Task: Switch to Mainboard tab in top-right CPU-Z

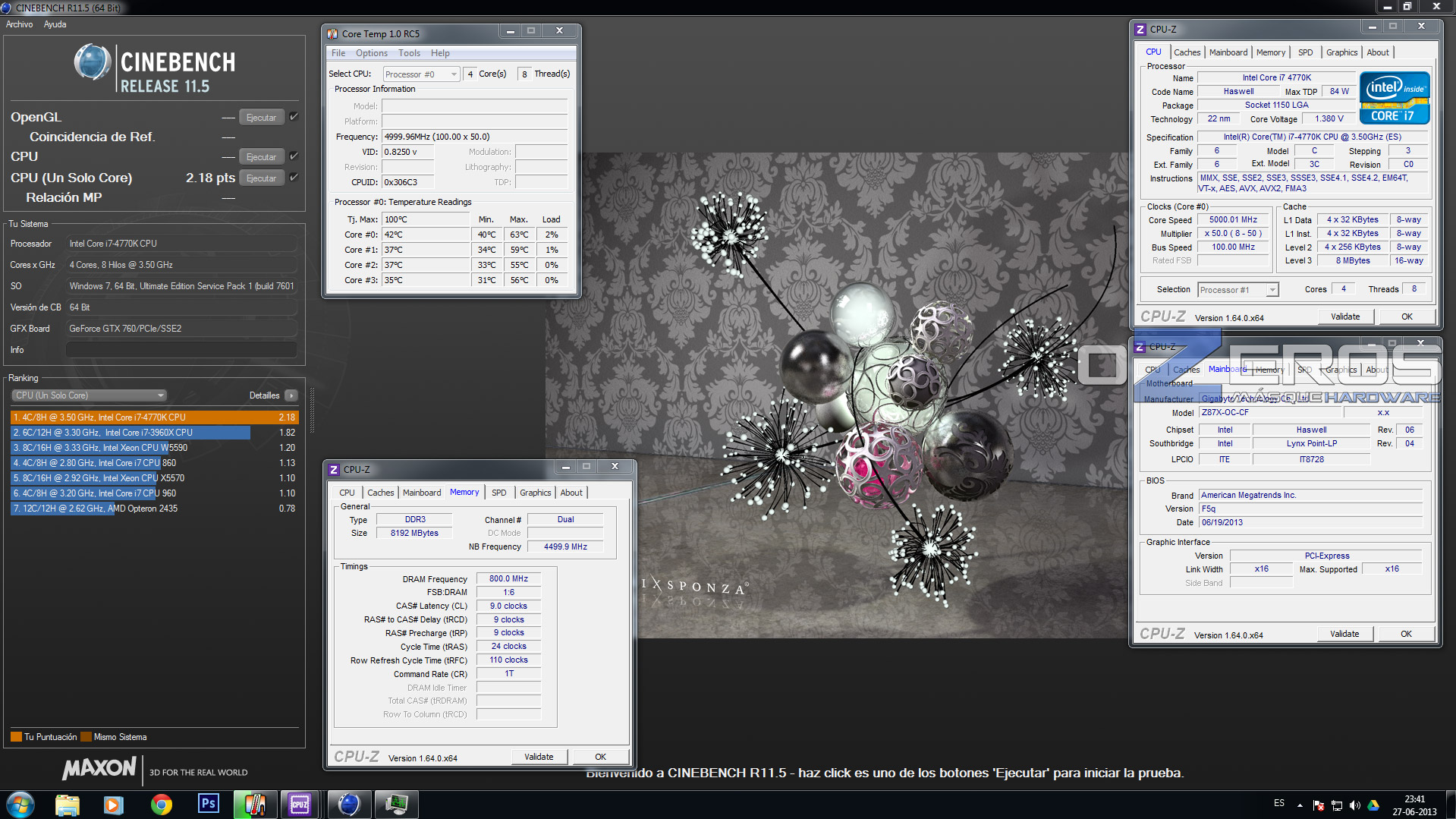Action: coord(1228,52)
